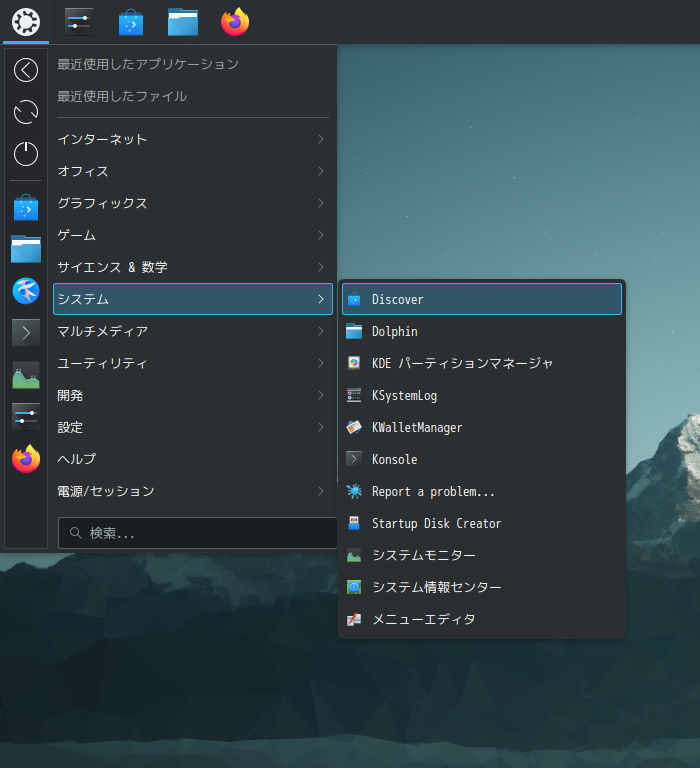Click Startup Disk Creator icon
The width and height of the screenshot is (700, 768).
click(354, 523)
